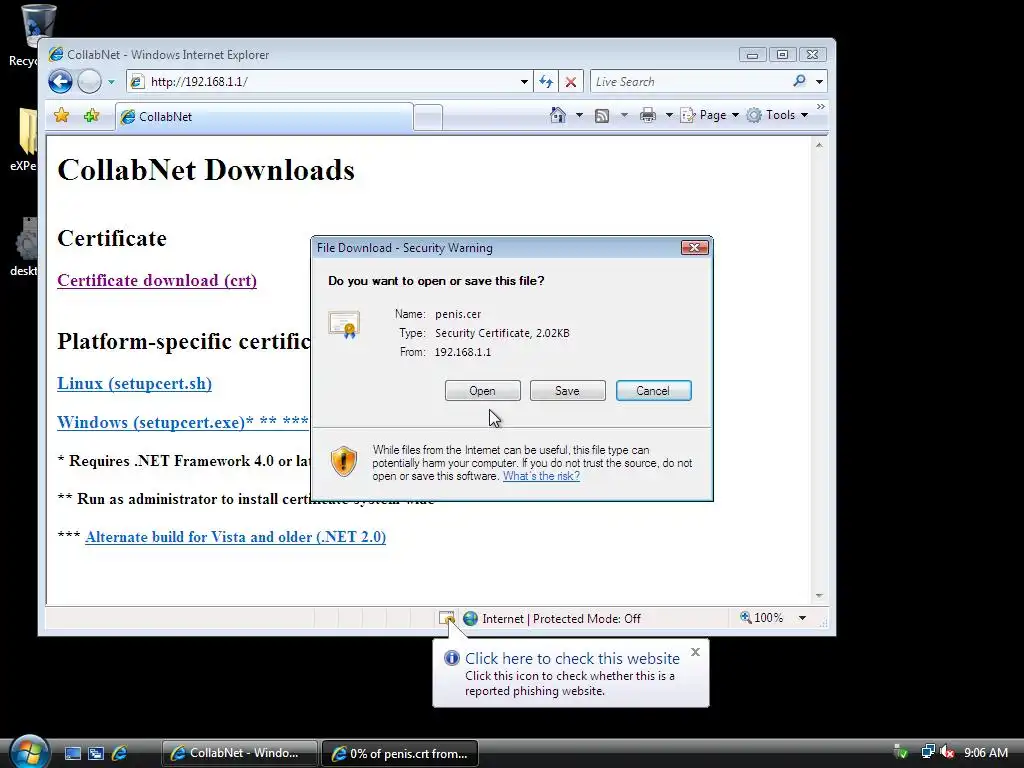Click the greyed Forward navigation button
Viewport: 1024px width, 768px height.
[89, 82]
